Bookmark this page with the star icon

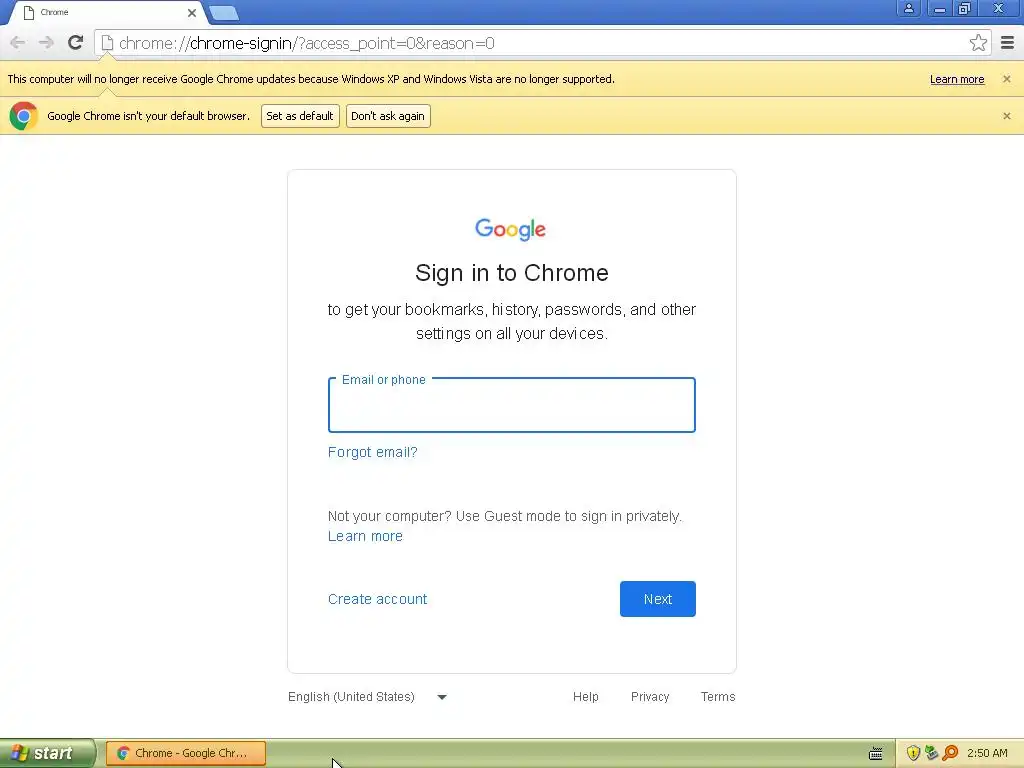coord(978,43)
